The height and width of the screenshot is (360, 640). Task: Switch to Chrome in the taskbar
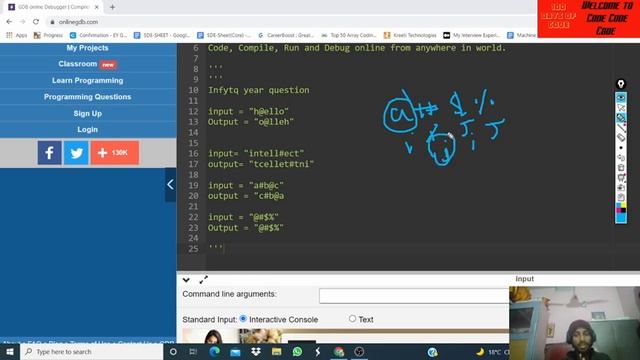click(x=339, y=351)
